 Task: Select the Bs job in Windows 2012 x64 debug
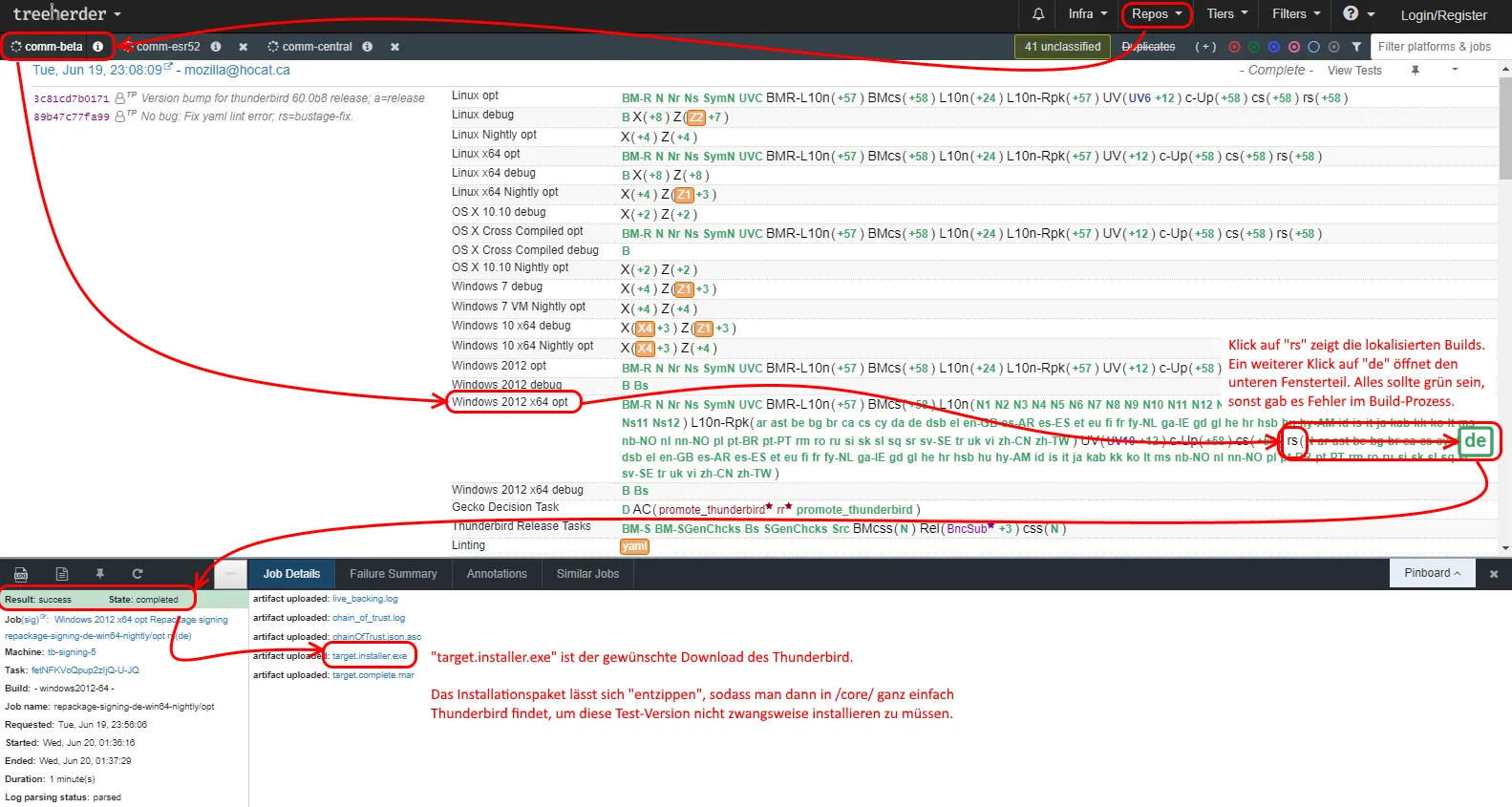click(x=642, y=491)
